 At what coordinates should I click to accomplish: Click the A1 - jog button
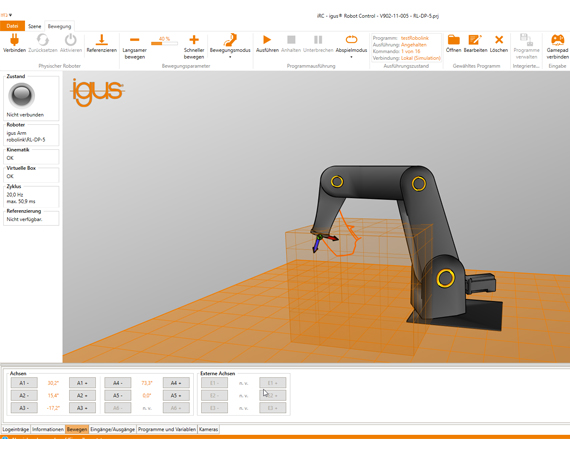point(24,383)
